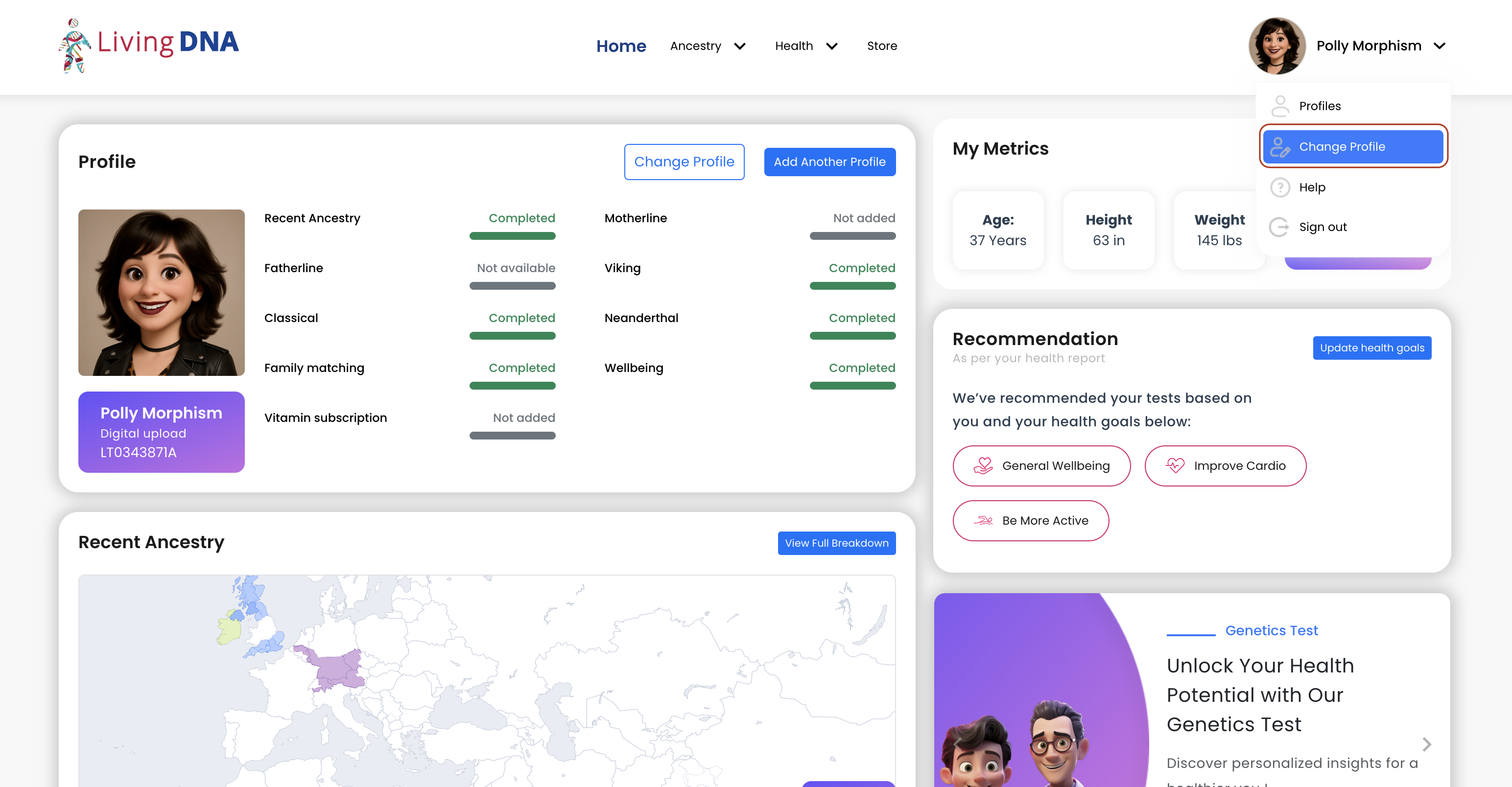Click the Neanderthal row label

(641, 318)
